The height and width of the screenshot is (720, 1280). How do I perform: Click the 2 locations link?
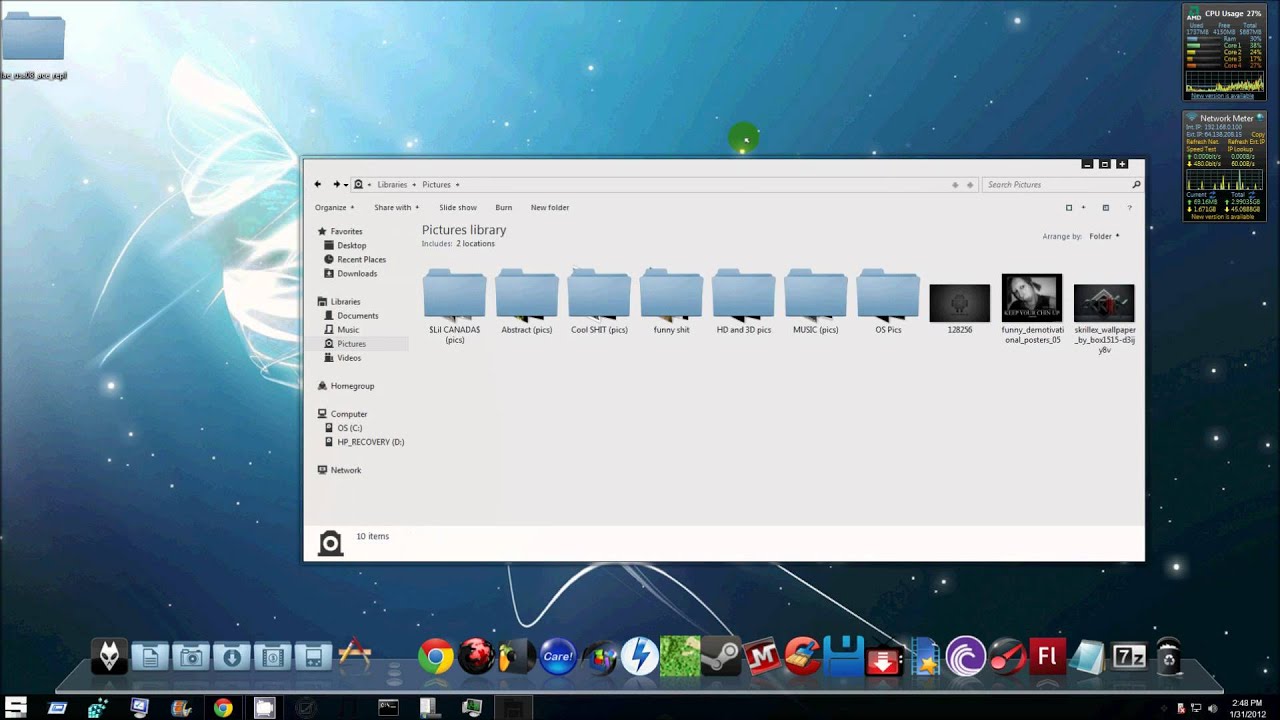[x=476, y=244]
